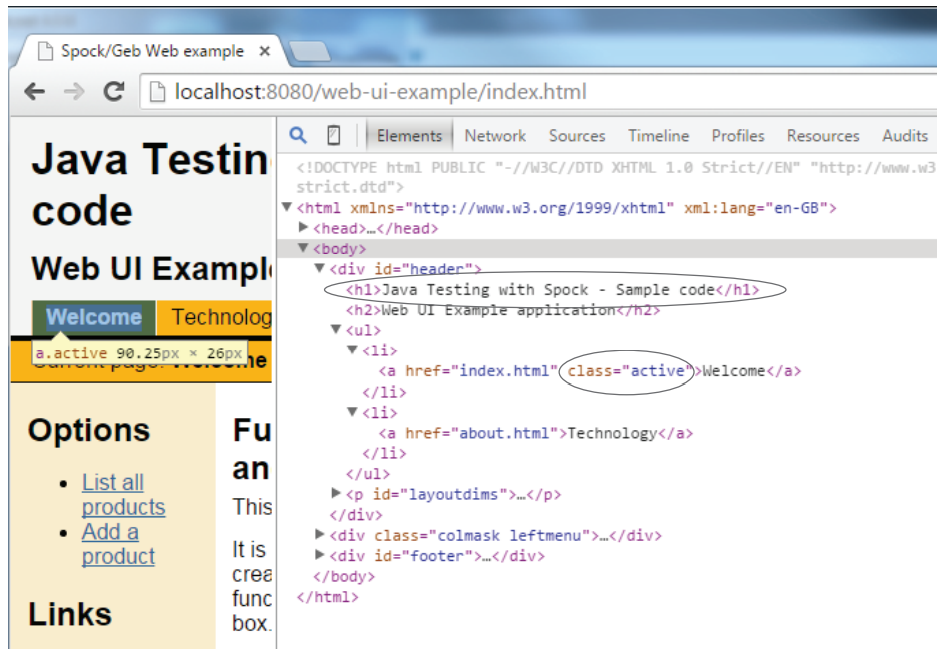Screen dimensions: 947x657
Task: Reload the page with the refresh icon
Action: pos(114,92)
